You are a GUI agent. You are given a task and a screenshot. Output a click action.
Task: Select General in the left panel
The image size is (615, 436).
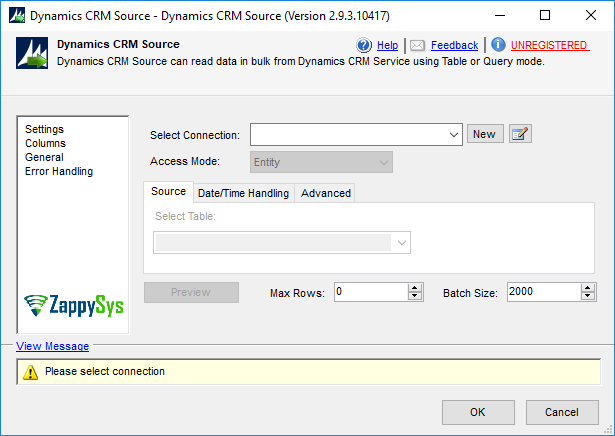coord(44,158)
